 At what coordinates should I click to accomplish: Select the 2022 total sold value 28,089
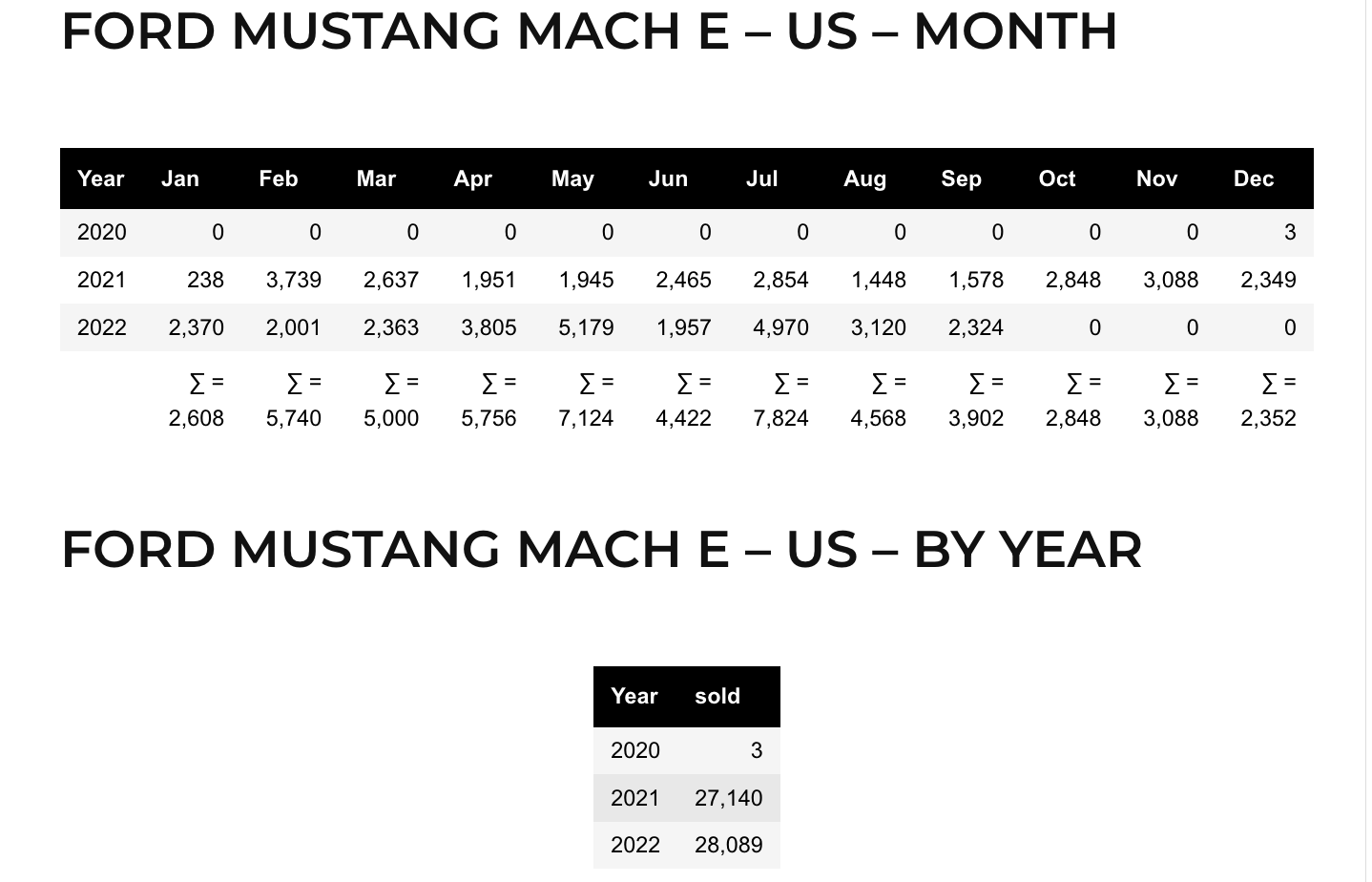tap(729, 845)
